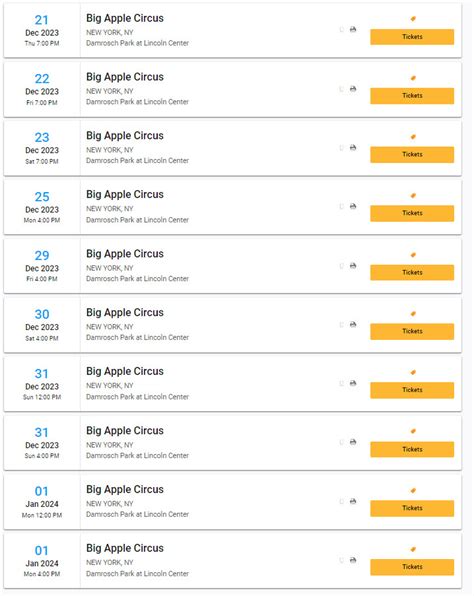474x596 pixels.
Task: Click the printer icon for Dec 23 Sat 7:00 PM
Action: pos(353,147)
